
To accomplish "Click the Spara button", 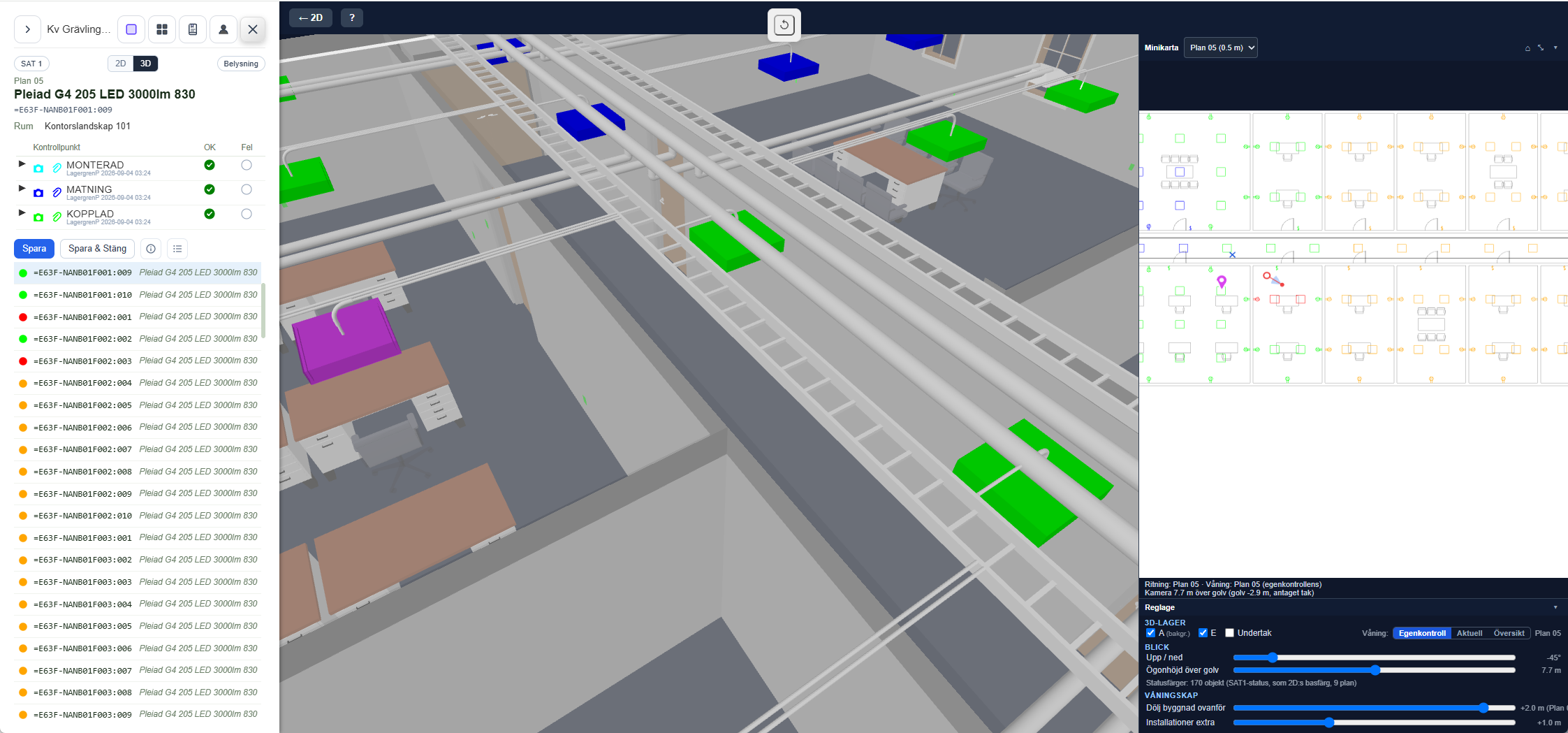I will point(34,249).
